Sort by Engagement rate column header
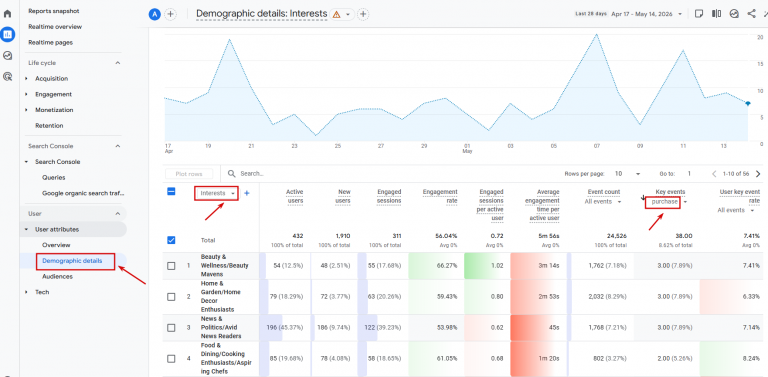 [x=440, y=196]
